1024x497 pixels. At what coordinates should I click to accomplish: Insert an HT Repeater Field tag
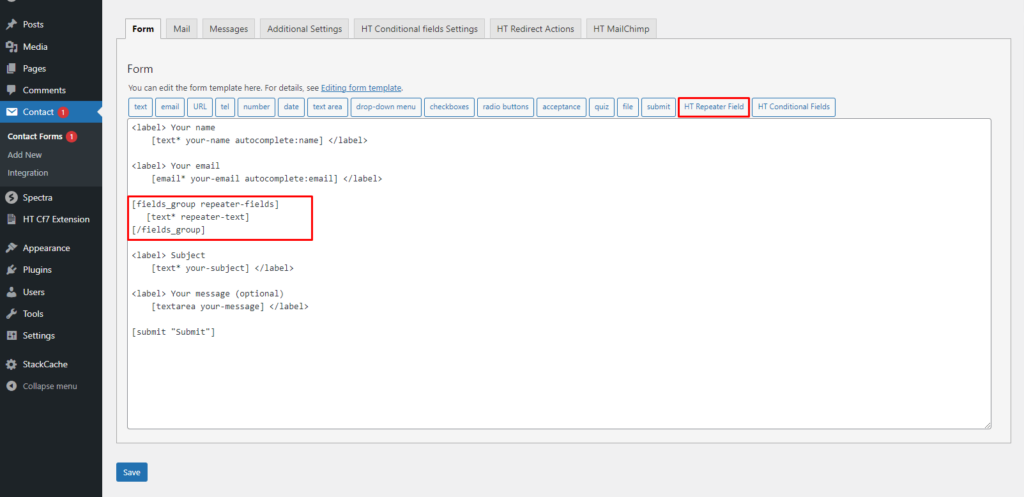[713, 107]
